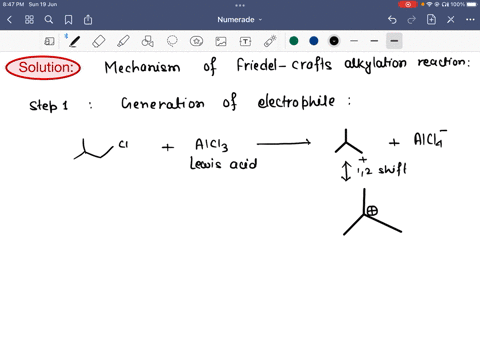Viewport: 480px width, 360px height.
Task: Choose the blue pen color
Action: point(314,41)
